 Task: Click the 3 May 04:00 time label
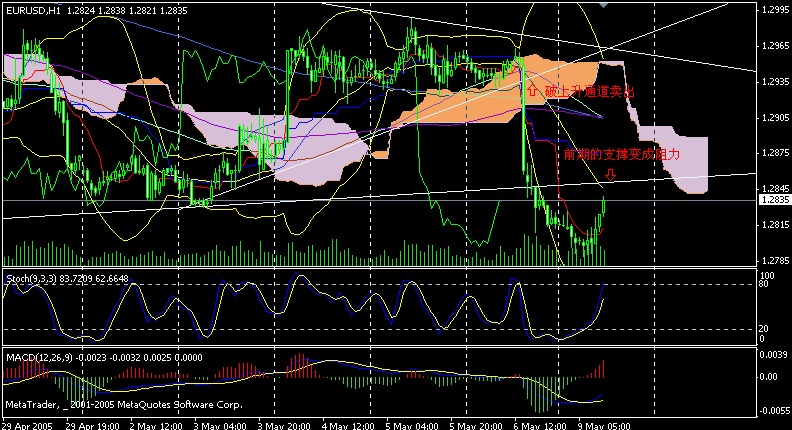click(x=220, y=425)
